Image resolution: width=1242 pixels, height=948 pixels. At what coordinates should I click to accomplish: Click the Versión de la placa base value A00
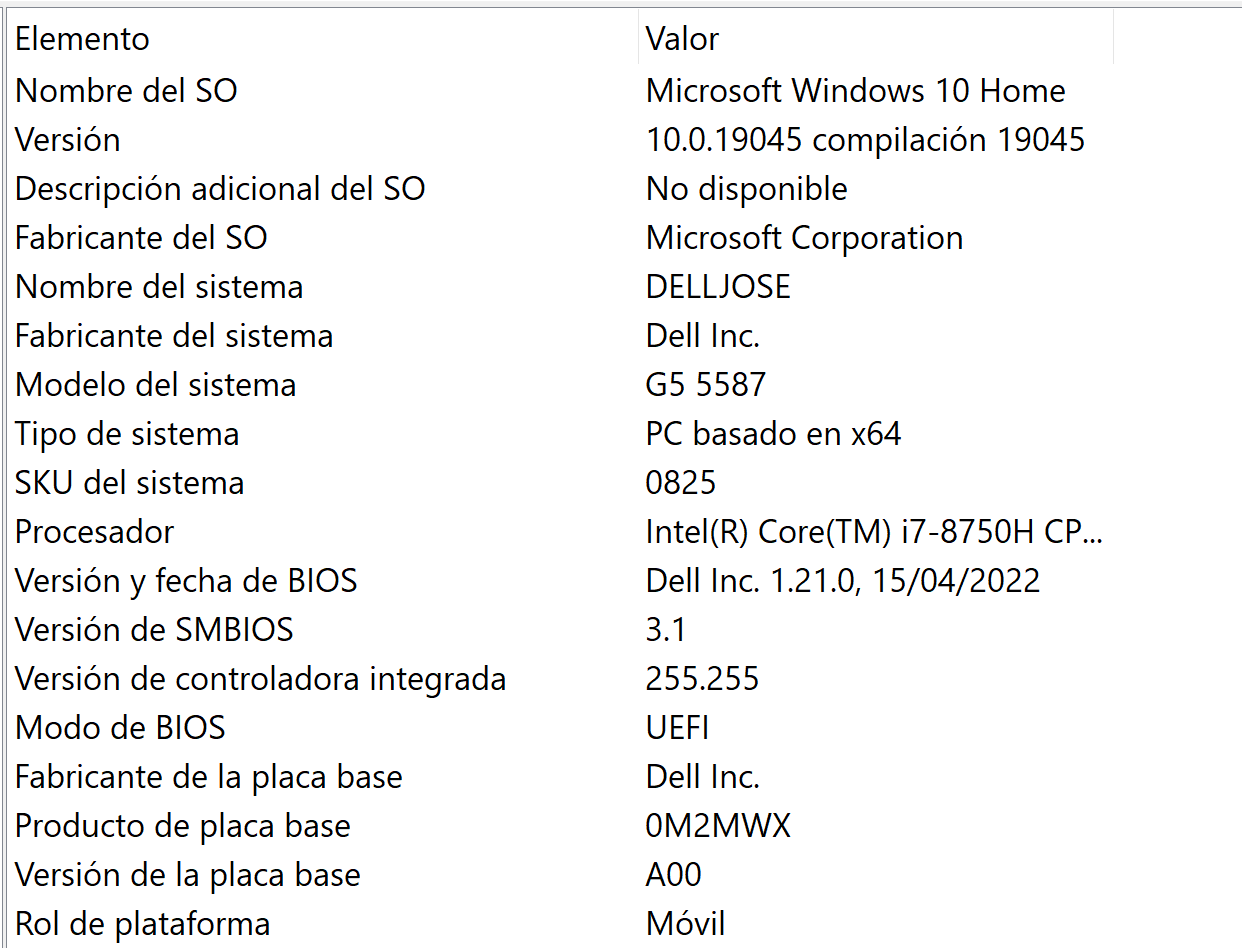[674, 874]
